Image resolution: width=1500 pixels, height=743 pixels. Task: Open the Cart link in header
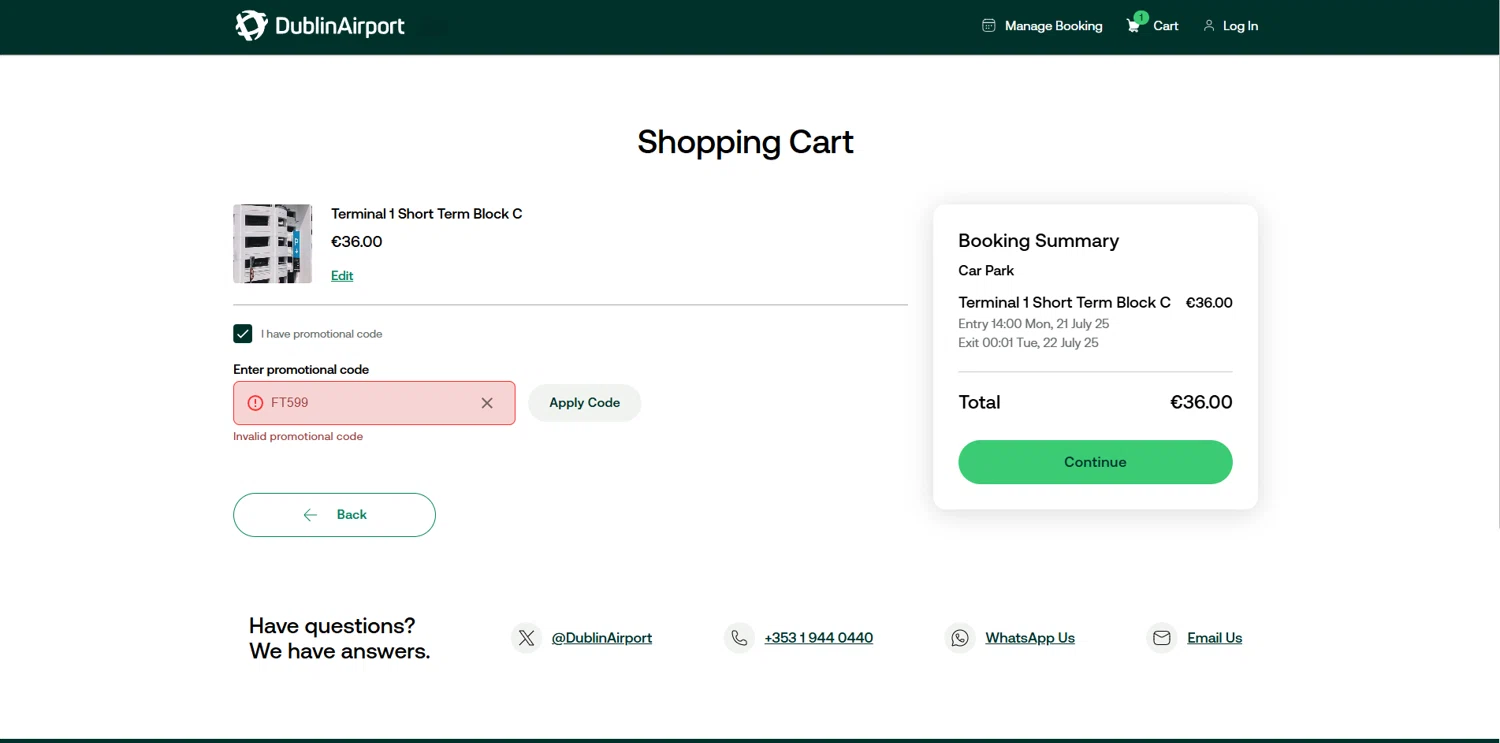1166,26
